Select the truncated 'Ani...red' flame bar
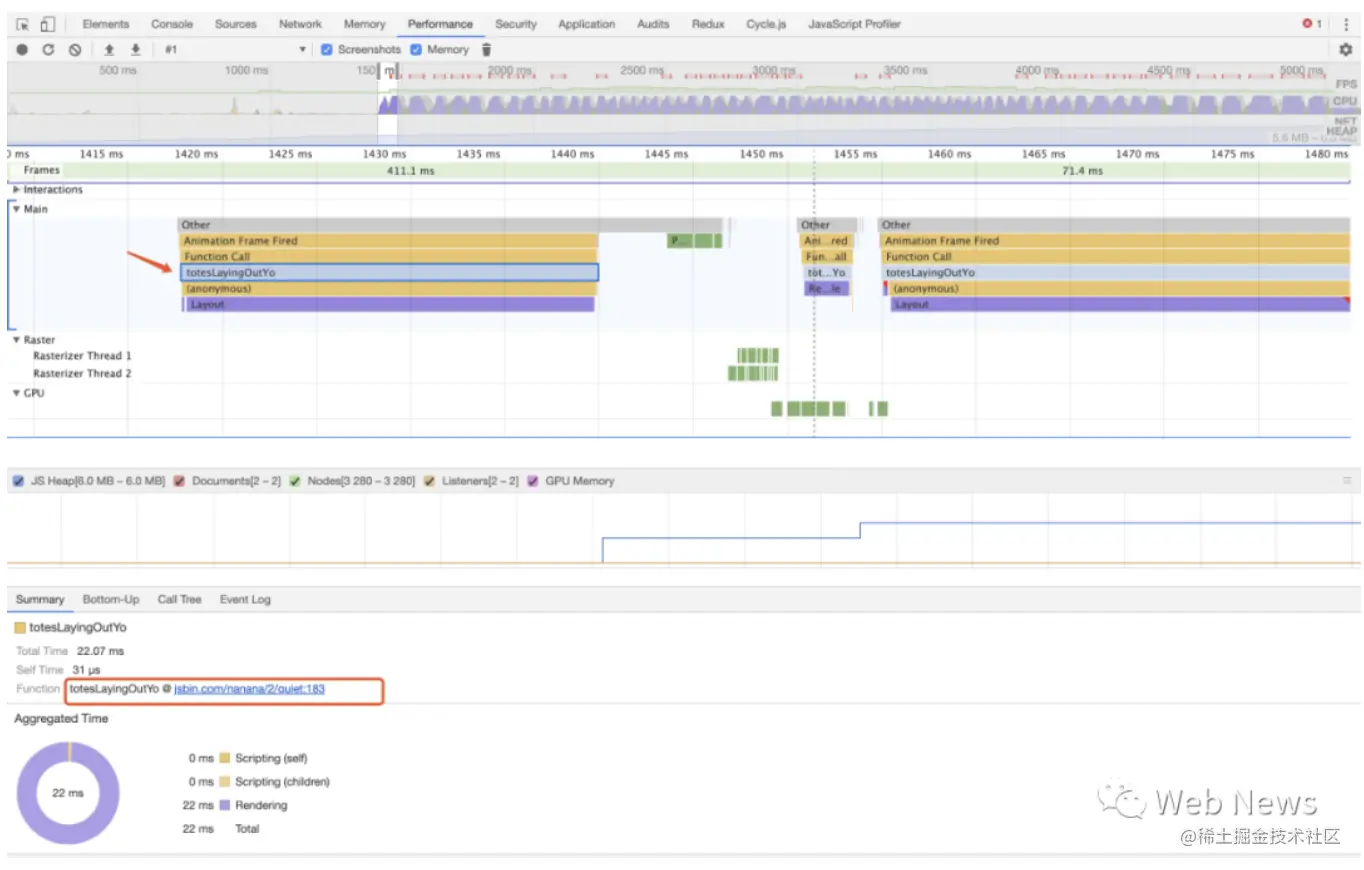Viewport: 1364px width, 870px height. (827, 240)
